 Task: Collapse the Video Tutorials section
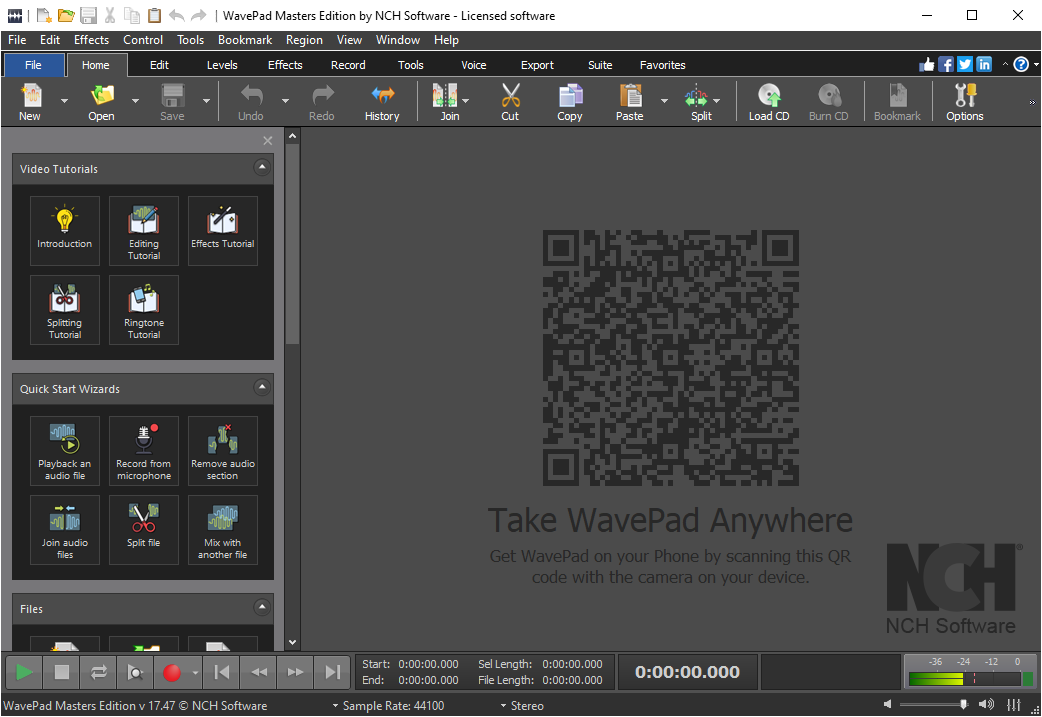pos(262,168)
